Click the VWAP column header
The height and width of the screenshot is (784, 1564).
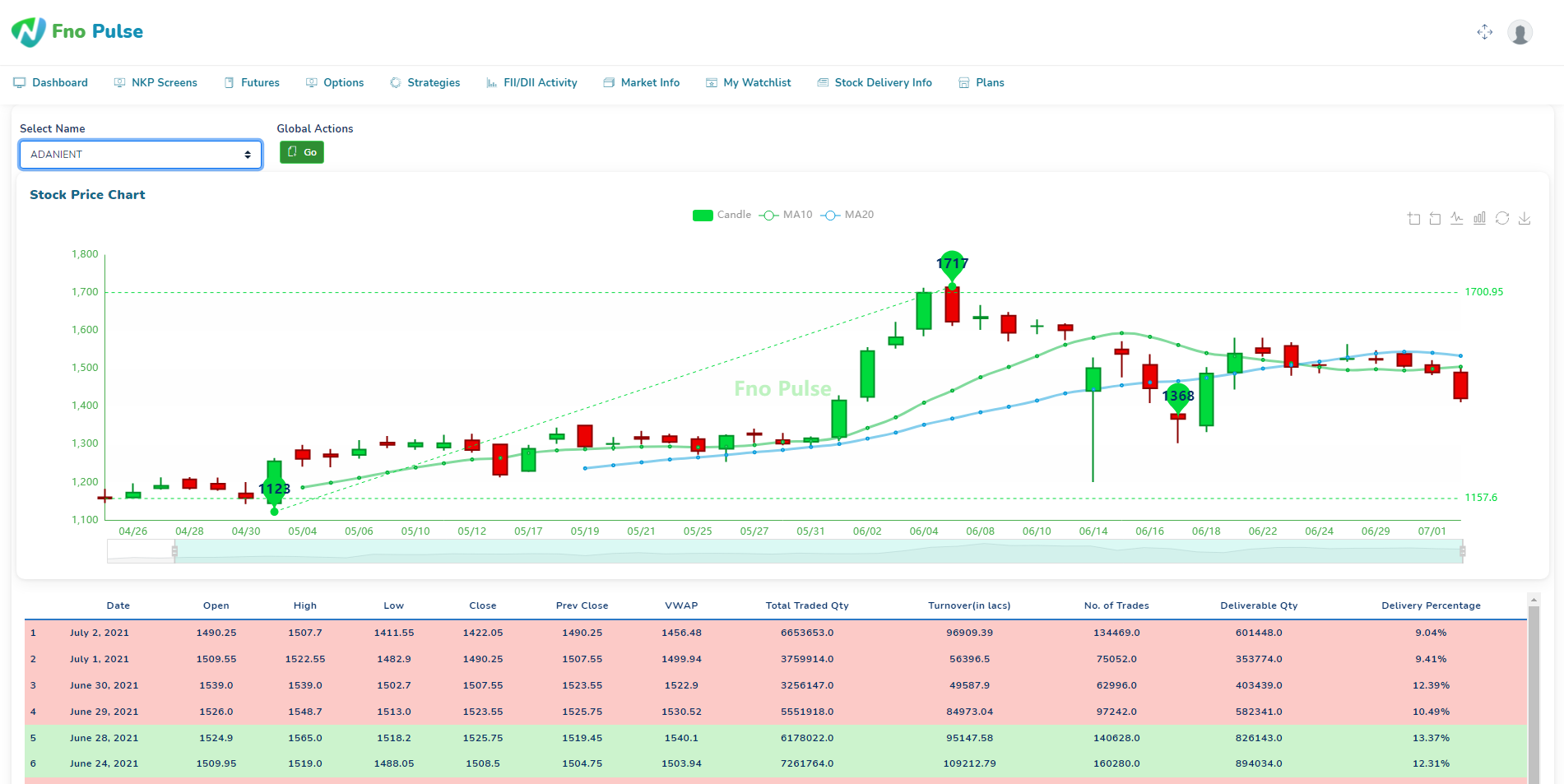[681, 605]
